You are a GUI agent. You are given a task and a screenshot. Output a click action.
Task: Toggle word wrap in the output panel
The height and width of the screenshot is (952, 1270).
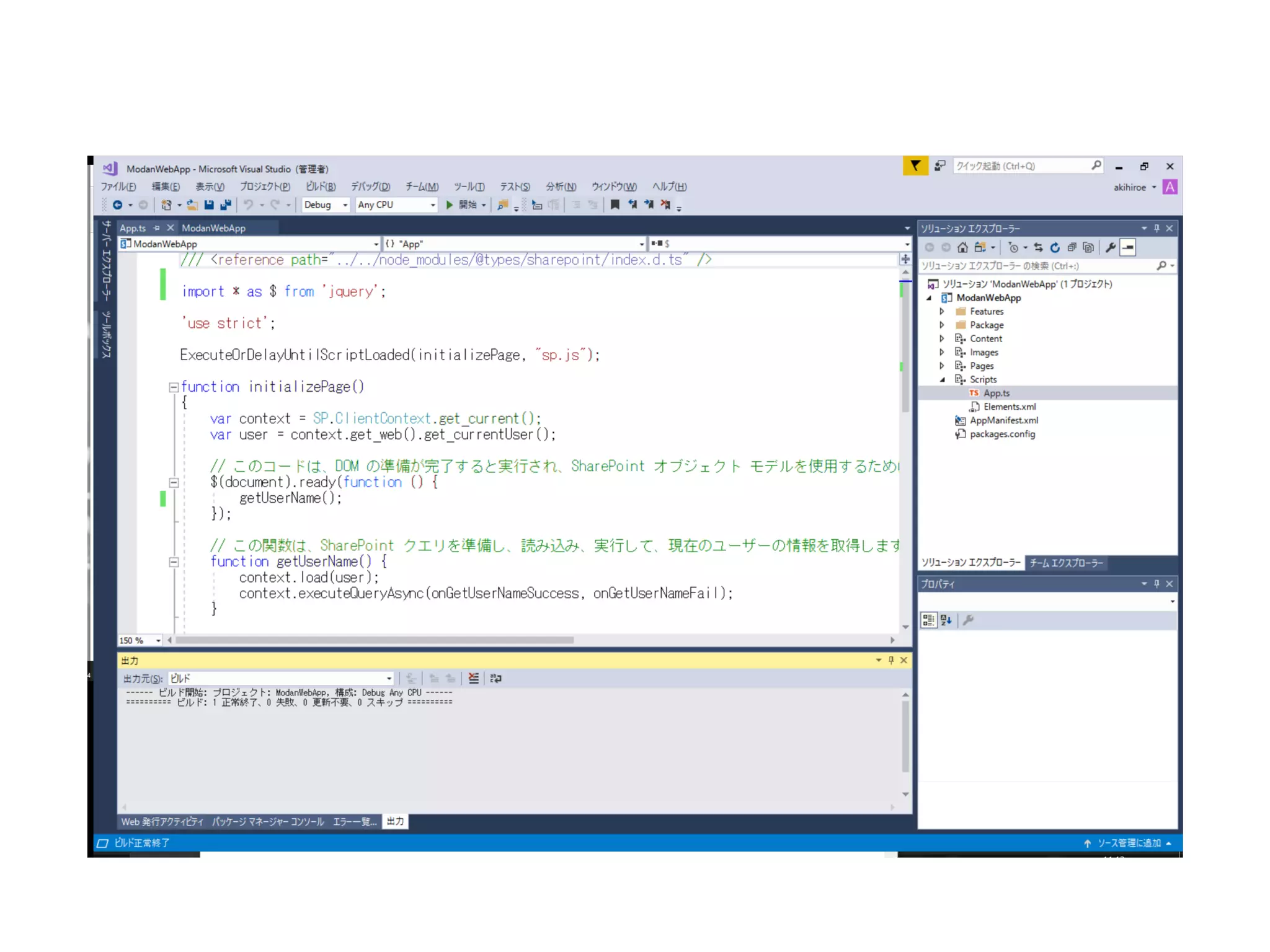pos(495,678)
